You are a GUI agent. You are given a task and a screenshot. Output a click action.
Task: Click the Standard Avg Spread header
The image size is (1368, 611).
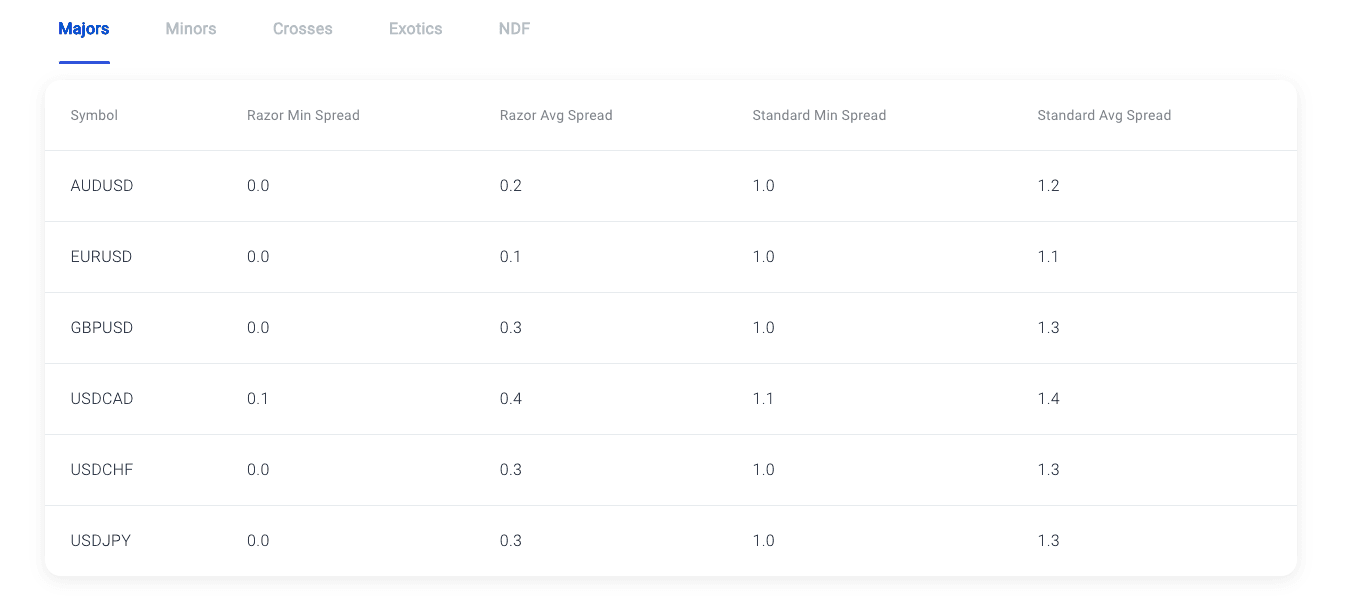point(1104,115)
